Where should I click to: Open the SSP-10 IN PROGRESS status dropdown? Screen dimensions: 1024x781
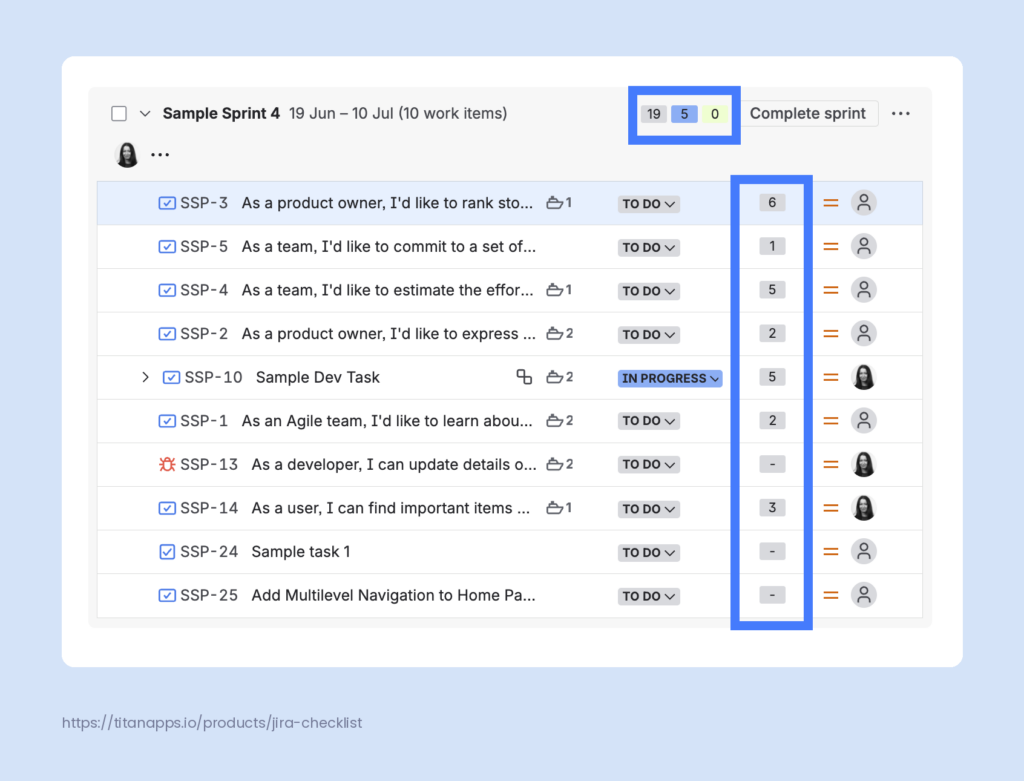click(x=670, y=378)
